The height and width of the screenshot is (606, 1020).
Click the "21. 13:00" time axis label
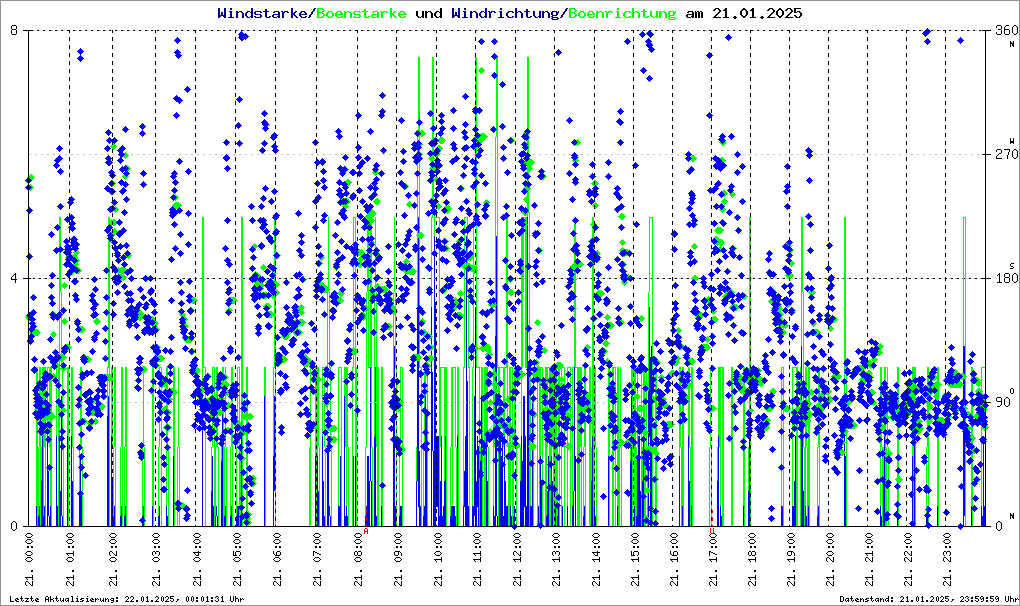[x=556, y=559]
